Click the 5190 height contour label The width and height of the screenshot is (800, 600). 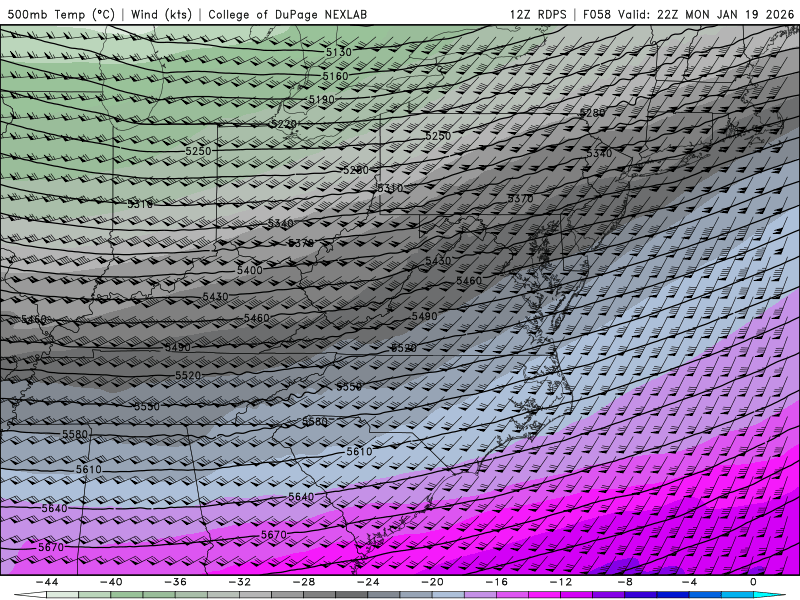pos(321,99)
